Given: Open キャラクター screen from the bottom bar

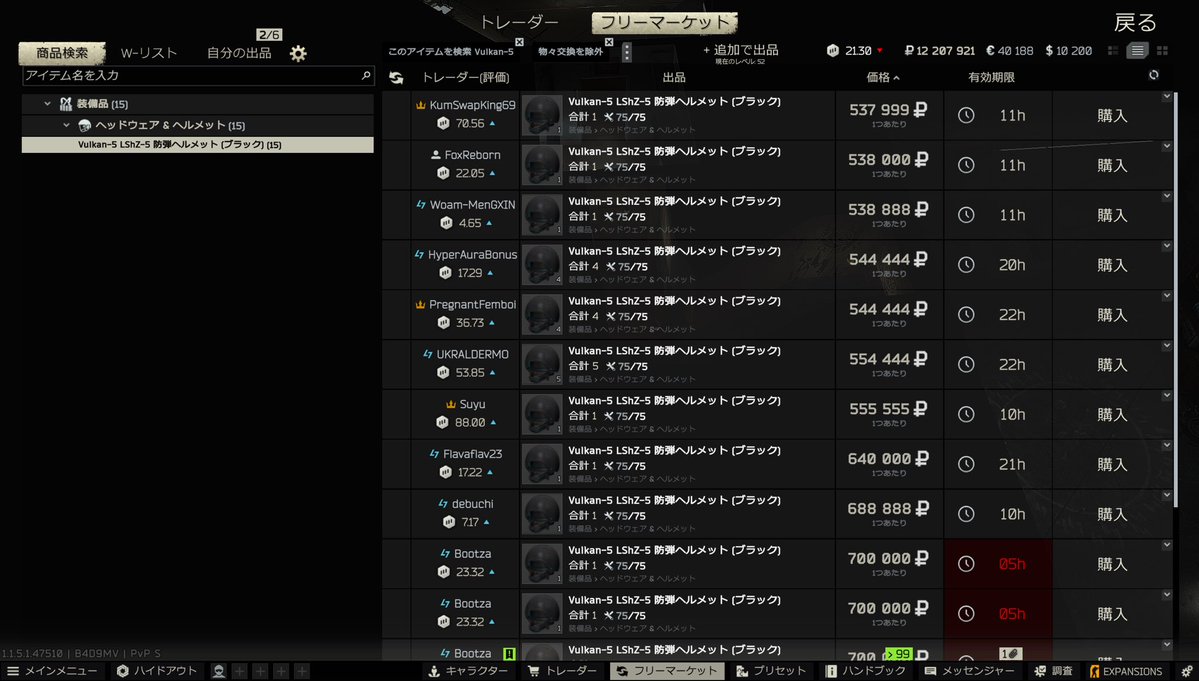Looking at the screenshot, I should [x=468, y=671].
